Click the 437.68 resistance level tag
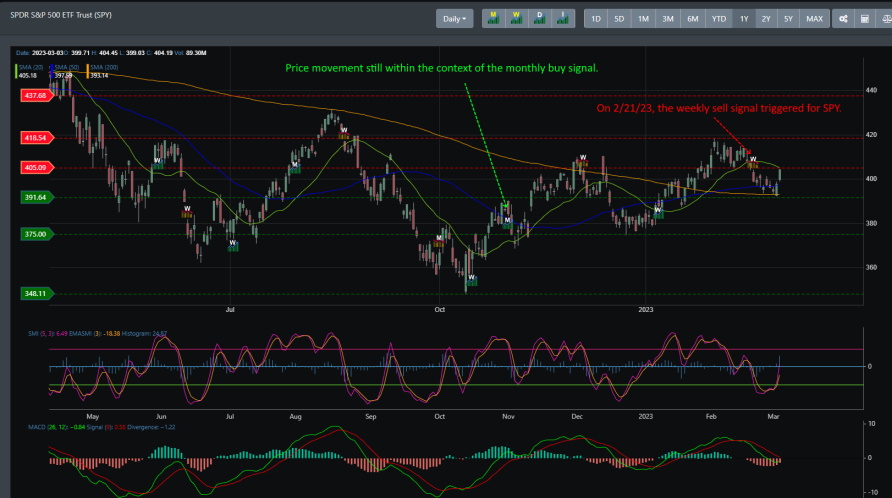The height and width of the screenshot is (498, 892). coord(36,96)
